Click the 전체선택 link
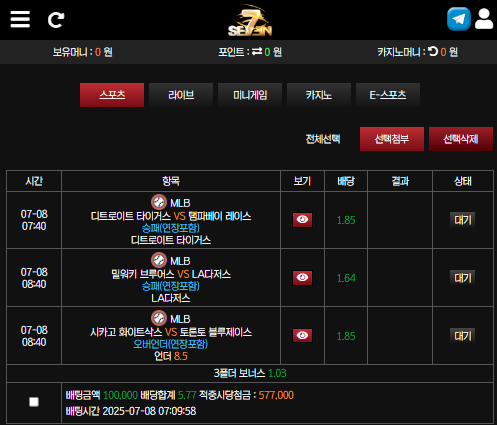Image resolution: width=497 pixels, height=425 pixels. tap(323, 139)
